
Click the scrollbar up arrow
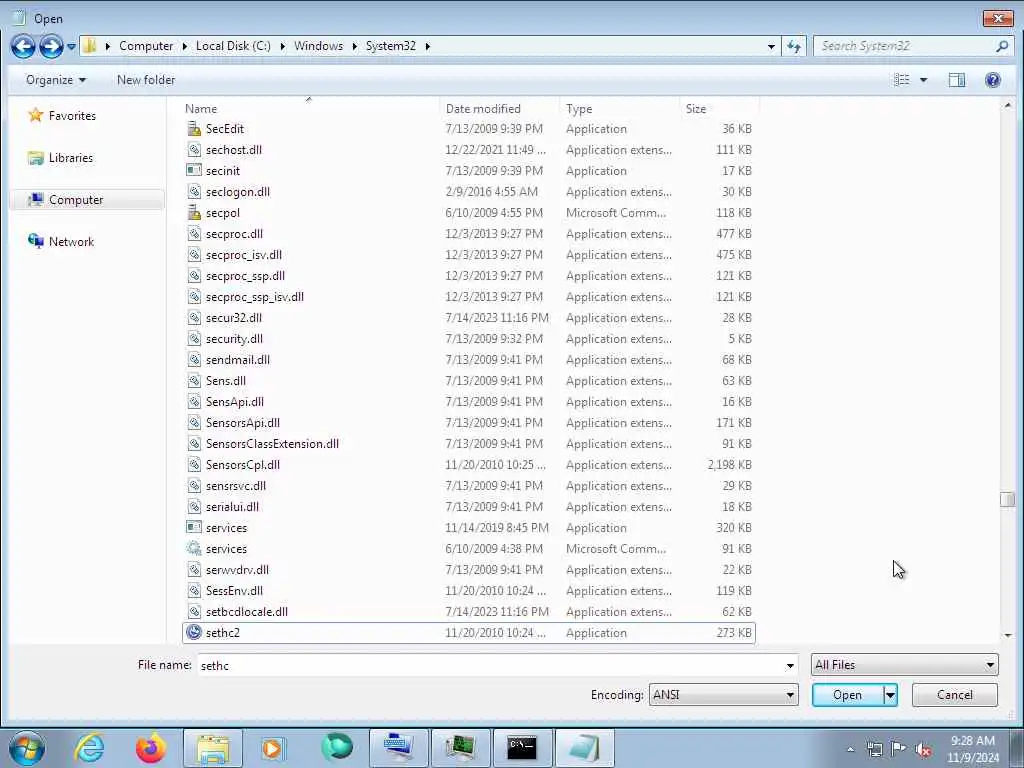(x=1008, y=105)
